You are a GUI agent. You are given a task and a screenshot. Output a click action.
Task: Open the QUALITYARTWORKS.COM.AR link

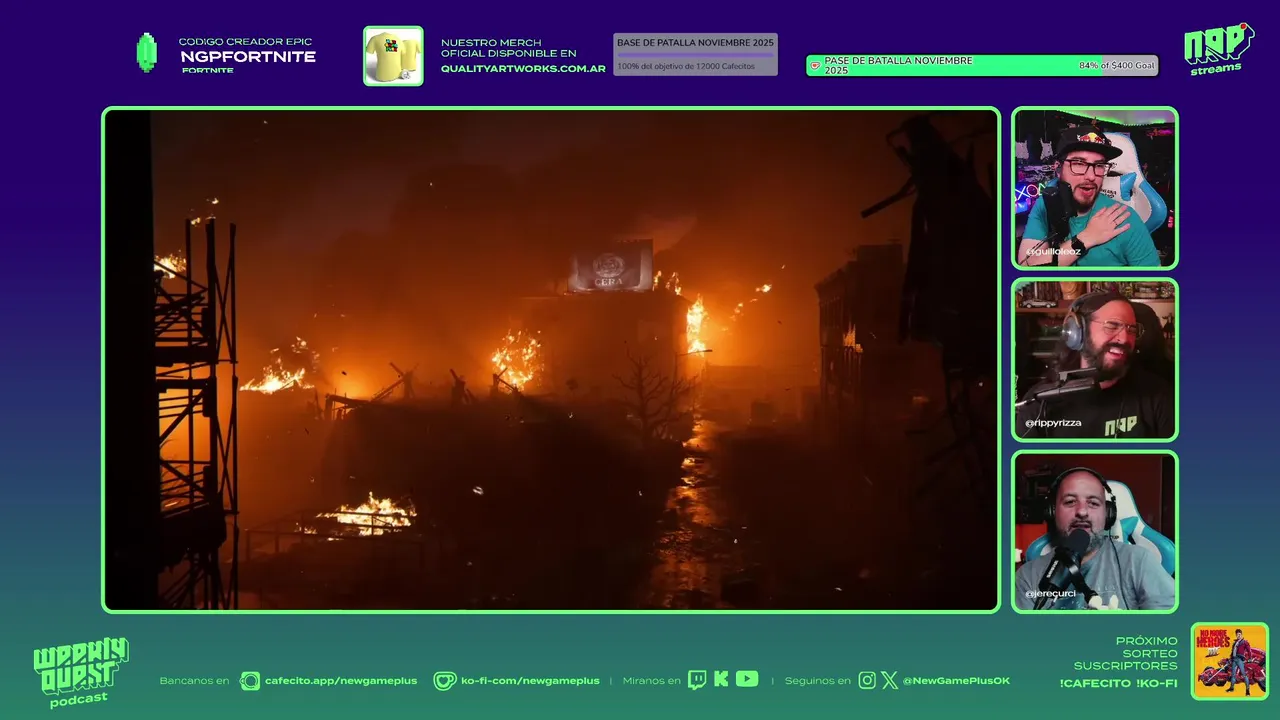[x=523, y=69]
